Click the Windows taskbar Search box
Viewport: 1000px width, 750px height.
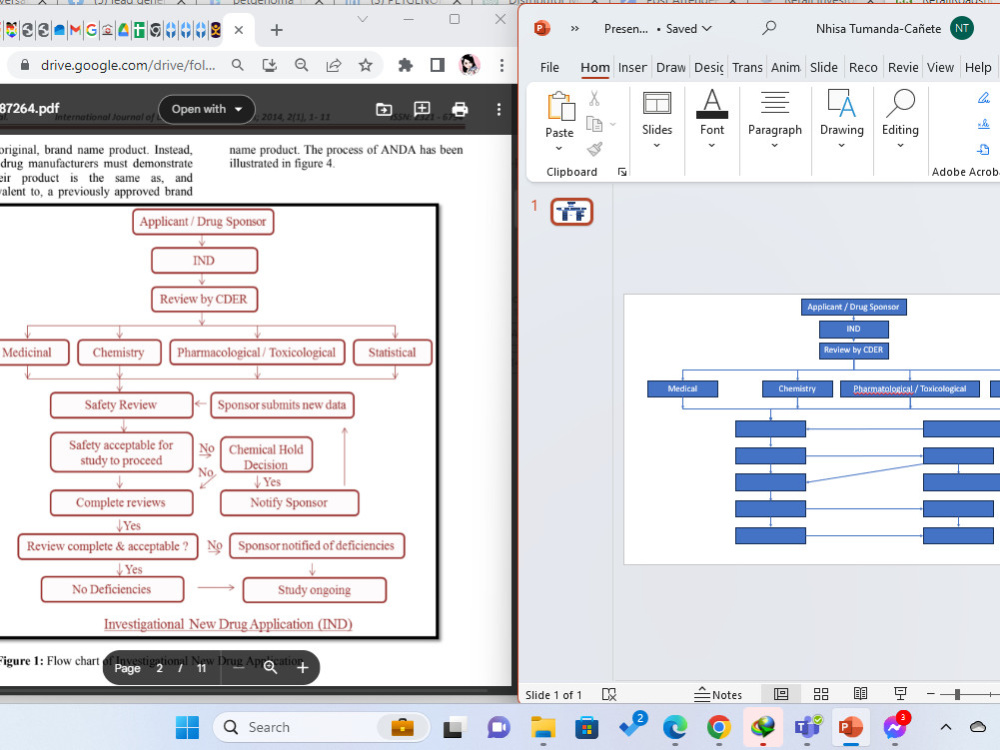[321, 727]
